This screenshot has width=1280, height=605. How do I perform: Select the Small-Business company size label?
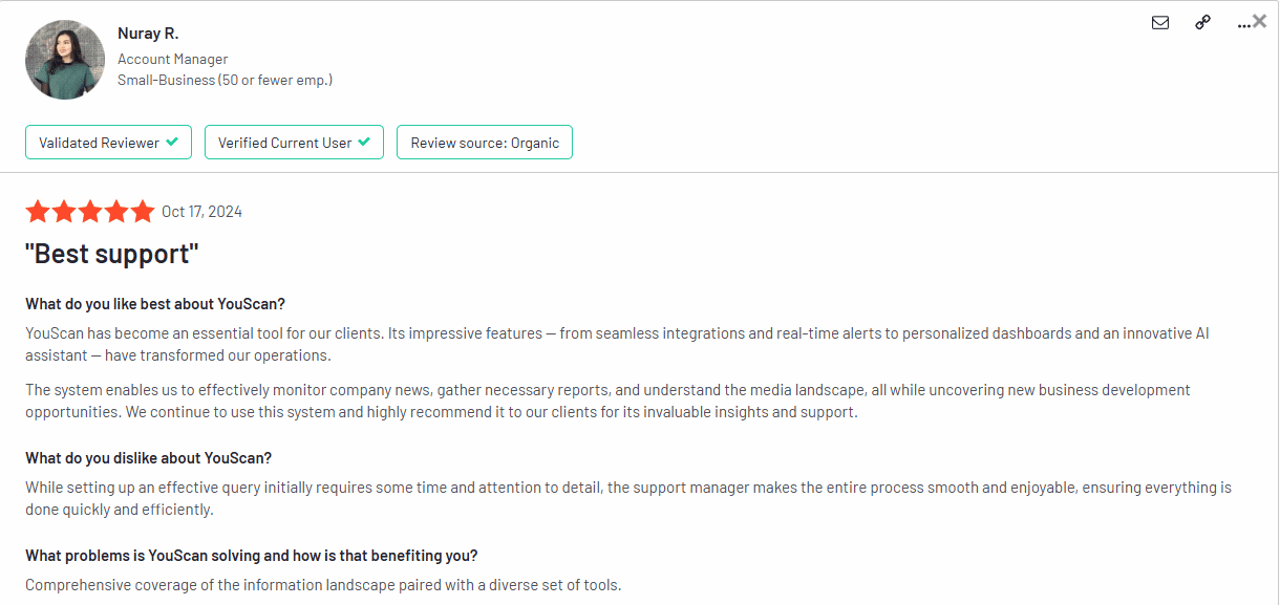click(x=225, y=79)
